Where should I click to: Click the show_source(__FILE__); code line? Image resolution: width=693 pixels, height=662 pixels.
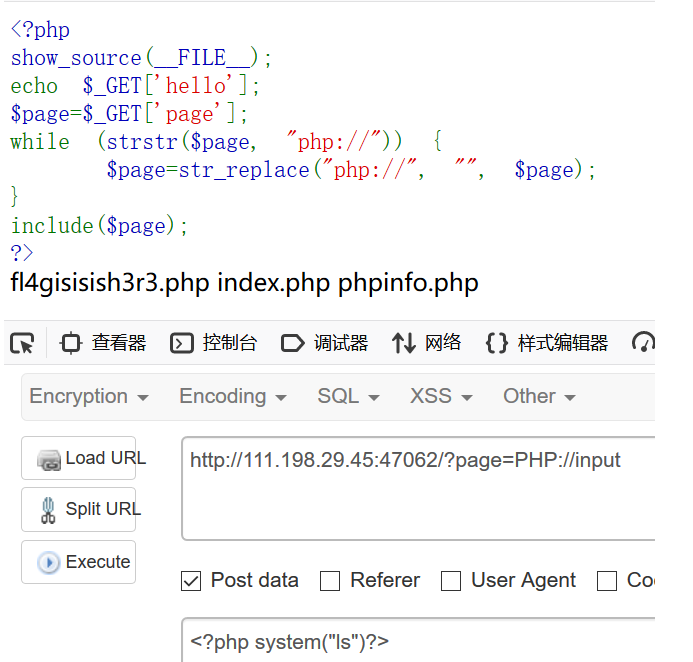(x=141, y=58)
